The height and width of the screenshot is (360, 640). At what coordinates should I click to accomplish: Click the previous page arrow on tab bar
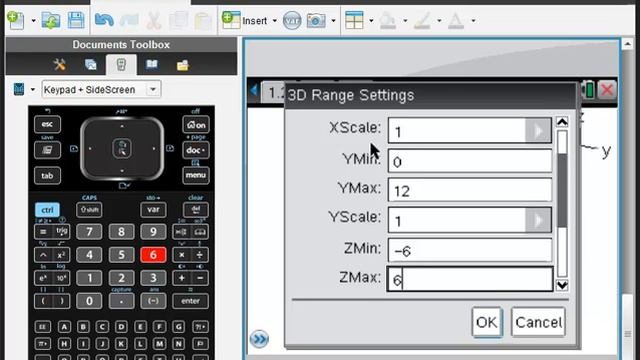(x=254, y=90)
